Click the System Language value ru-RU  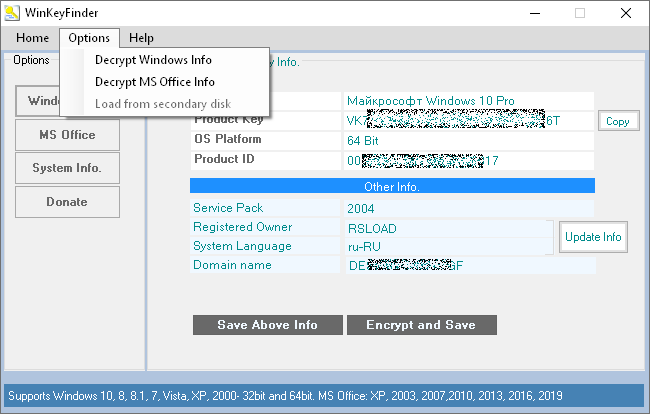click(449, 247)
